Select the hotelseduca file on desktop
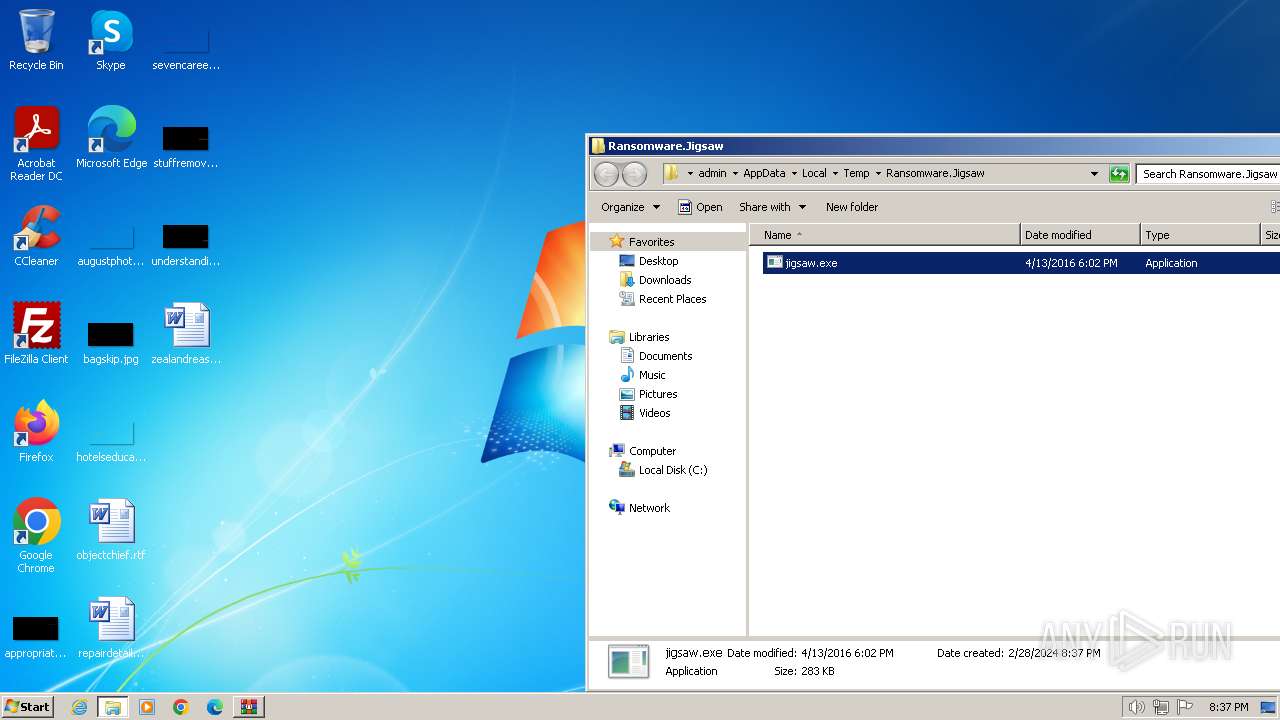 coord(111,440)
